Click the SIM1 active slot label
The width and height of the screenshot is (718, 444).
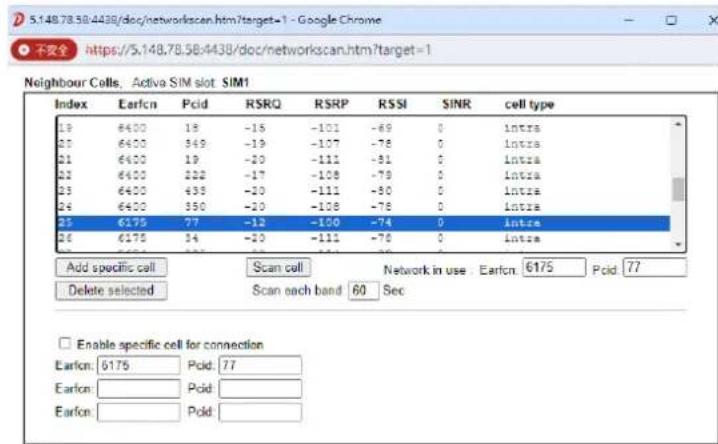tap(235, 83)
